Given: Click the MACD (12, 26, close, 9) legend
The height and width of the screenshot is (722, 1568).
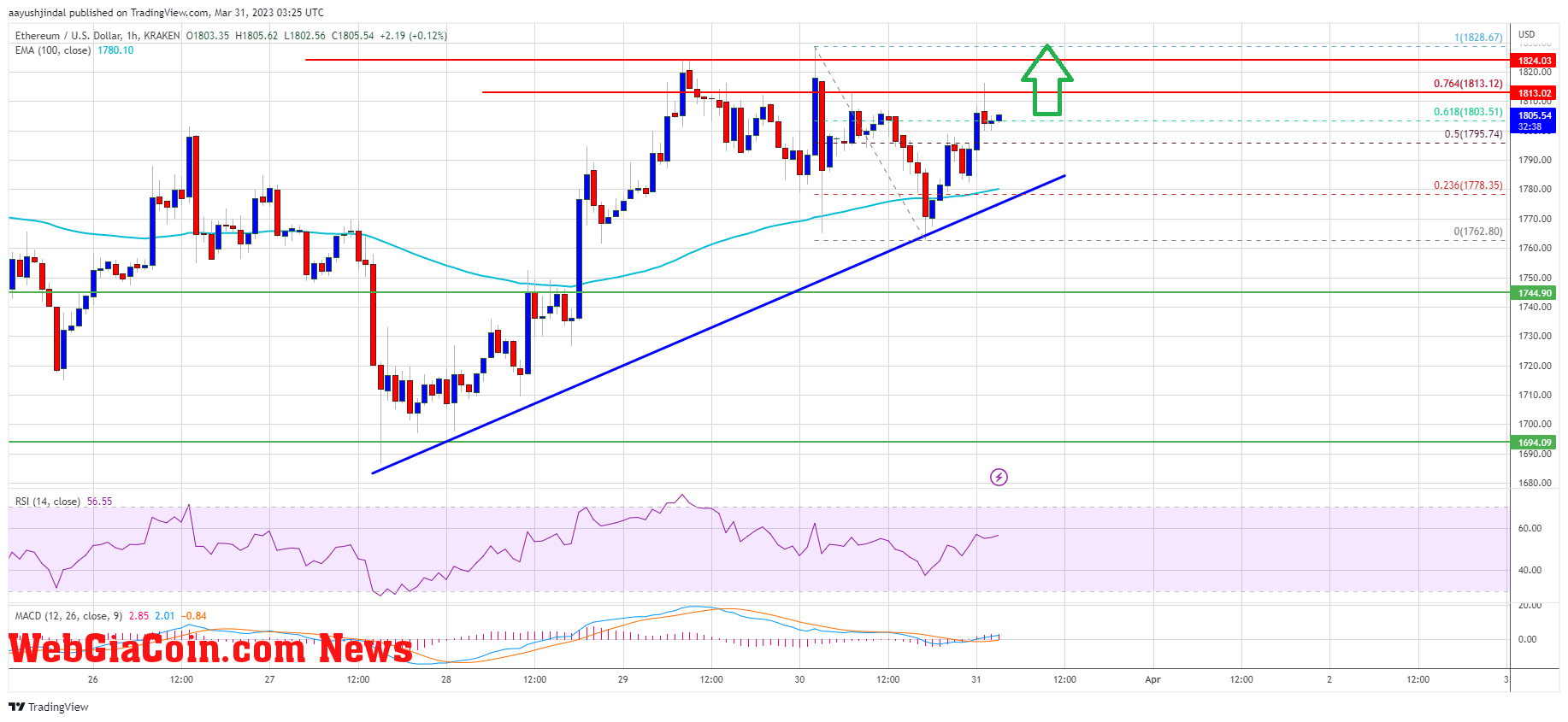Looking at the screenshot, I should coord(68,616).
